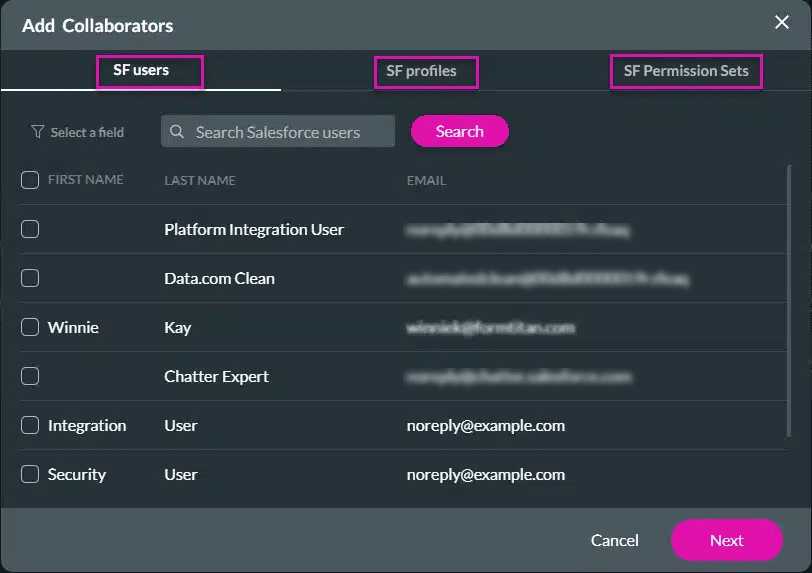Click the first name Winnie
This screenshot has height=573, width=812.
pyautogui.click(x=73, y=327)
